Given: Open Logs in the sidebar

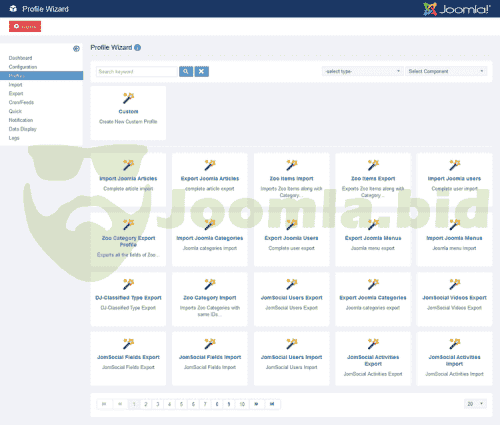Looking at the screenshot, I should (x=14, y=138).
